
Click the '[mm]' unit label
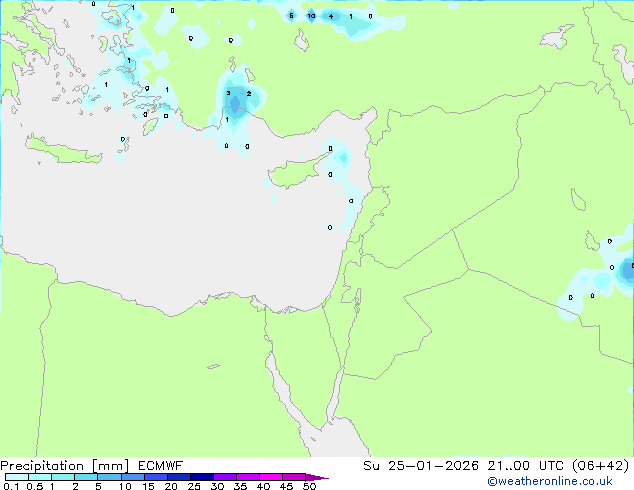coord(110,466)
